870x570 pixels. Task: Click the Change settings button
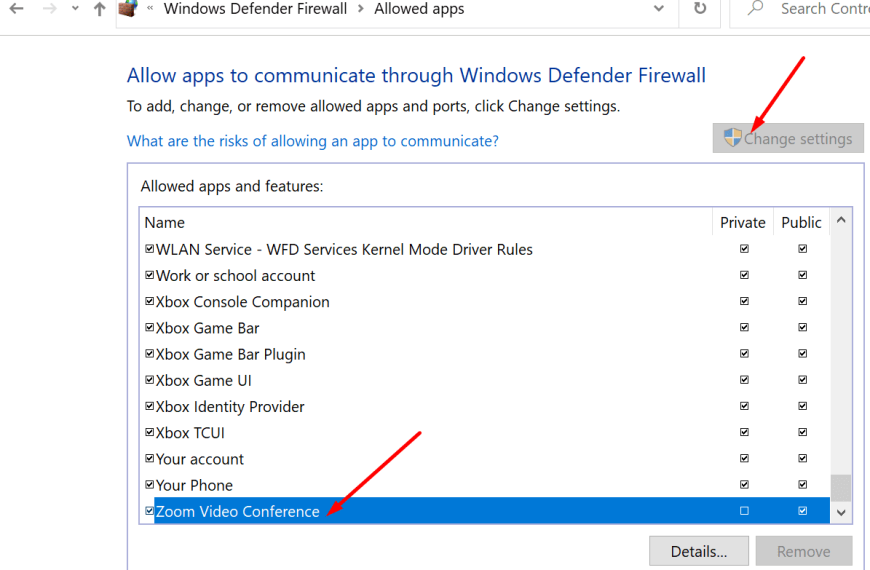(788, 138)
